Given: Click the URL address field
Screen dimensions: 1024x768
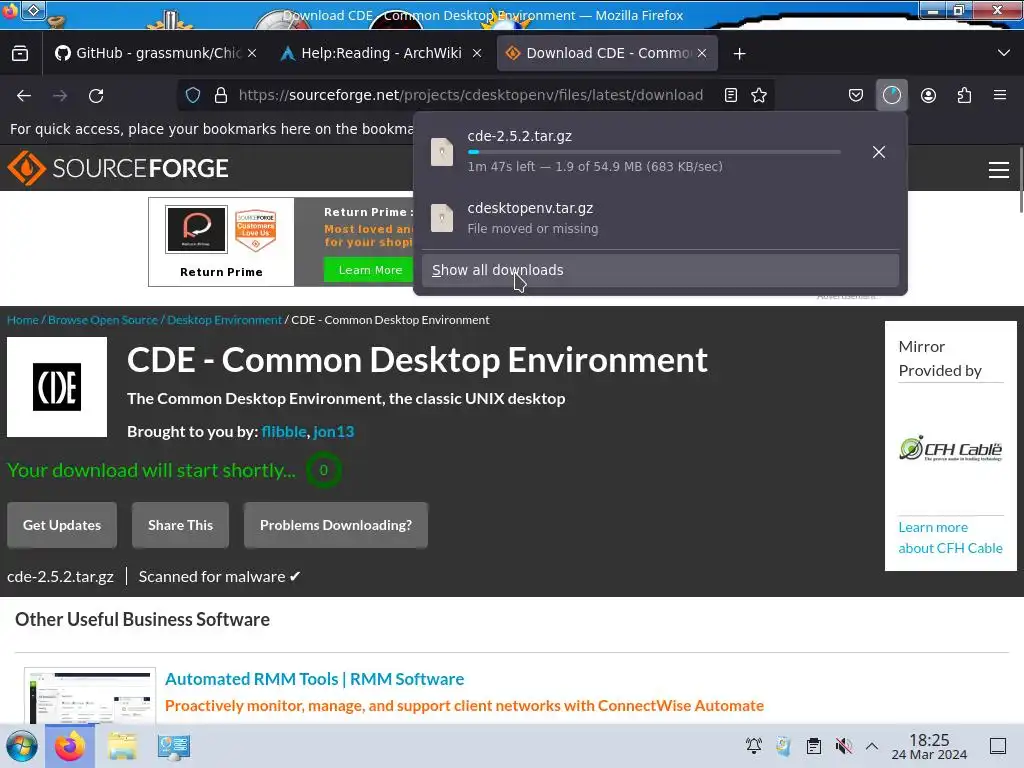Looking at the screenshot, I should click(470, 95).
